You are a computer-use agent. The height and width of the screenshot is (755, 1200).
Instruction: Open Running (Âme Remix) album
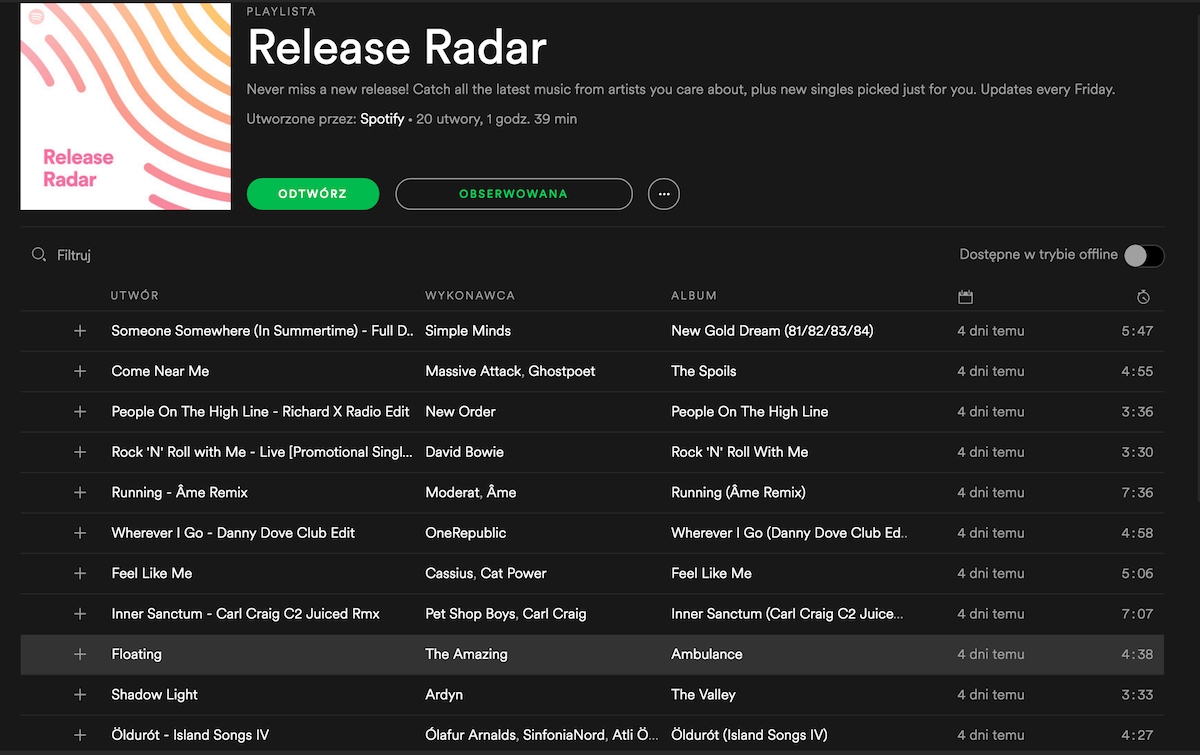pos(738,493)
